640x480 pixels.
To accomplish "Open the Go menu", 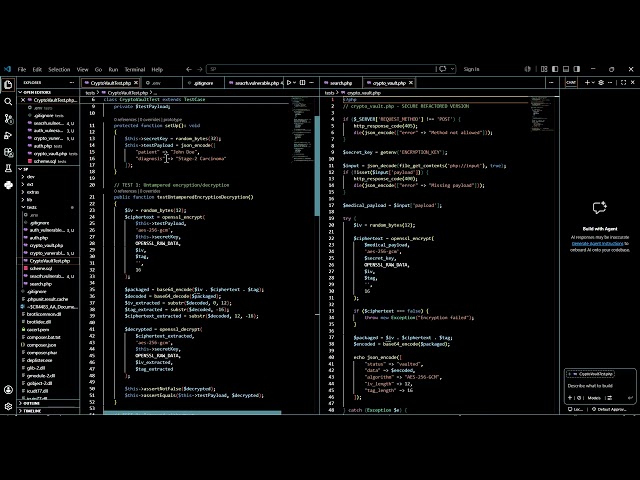I will pyautogui.click(x=98, y=69).
